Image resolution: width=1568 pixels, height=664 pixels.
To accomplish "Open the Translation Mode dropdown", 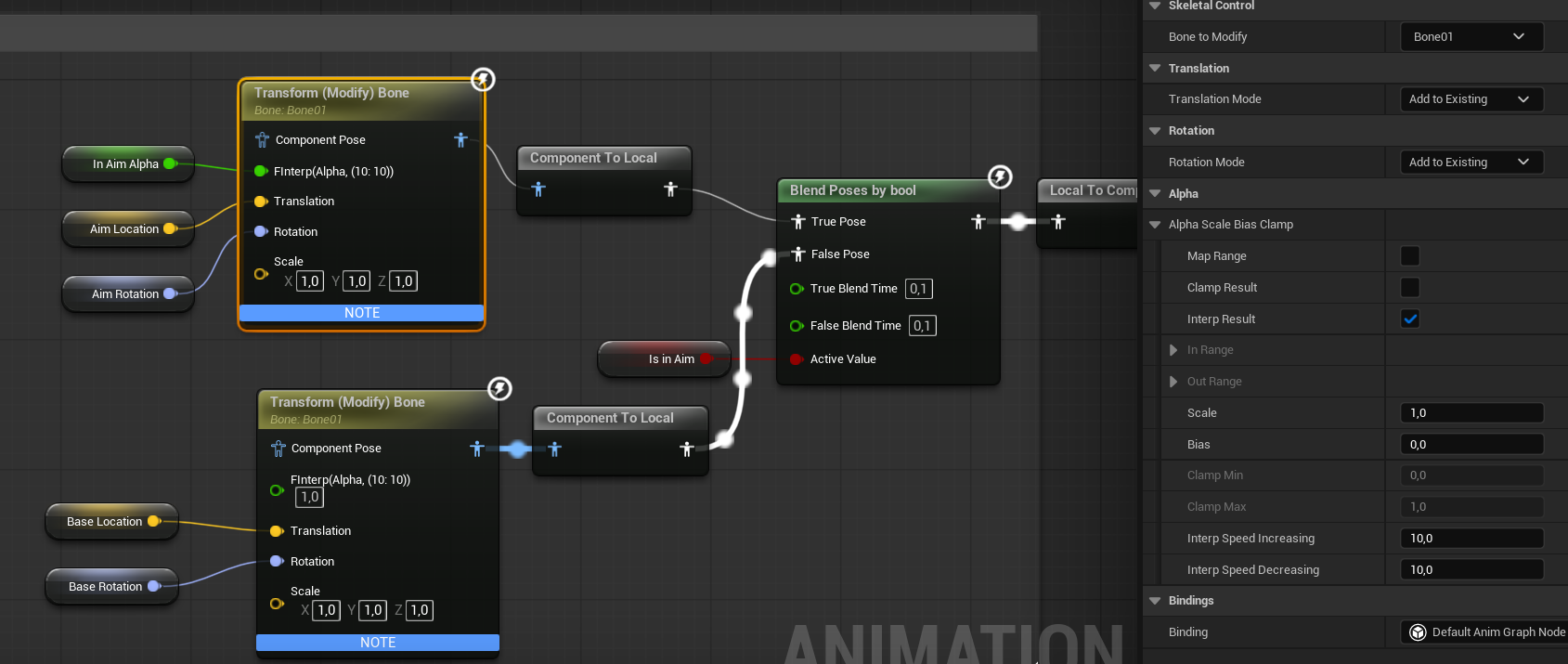I will coord(1471,99).
